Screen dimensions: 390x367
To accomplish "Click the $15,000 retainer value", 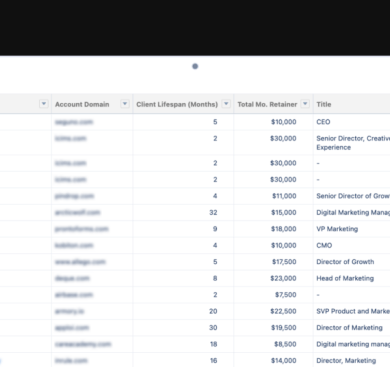I will 284,212.
